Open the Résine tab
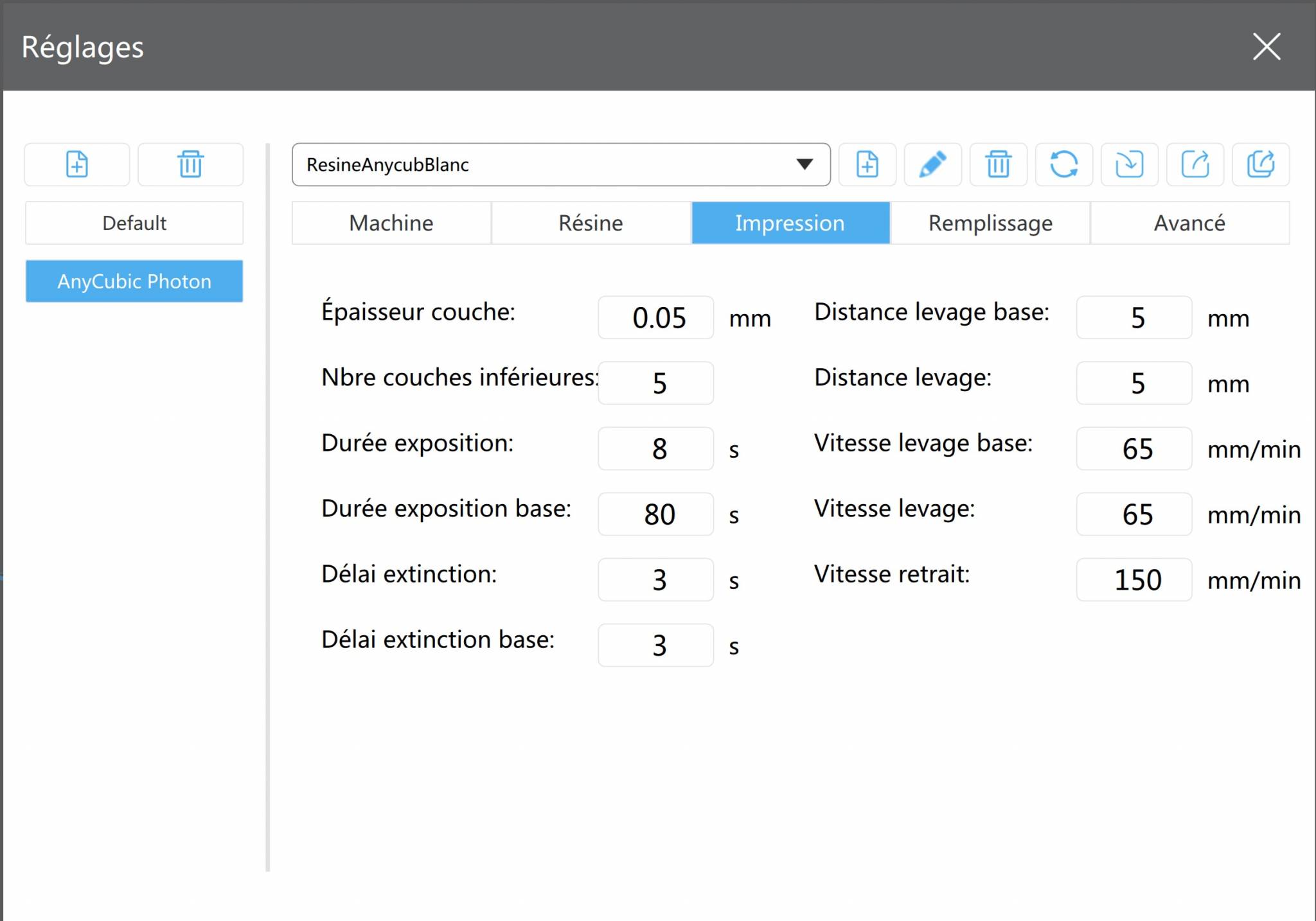 coord(591,223)
